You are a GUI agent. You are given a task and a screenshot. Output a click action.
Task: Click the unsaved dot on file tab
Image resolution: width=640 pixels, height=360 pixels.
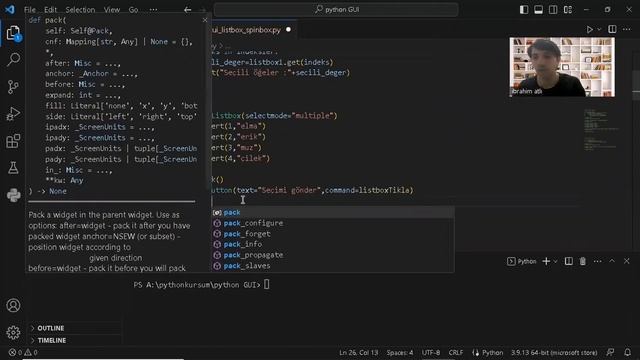288,30
